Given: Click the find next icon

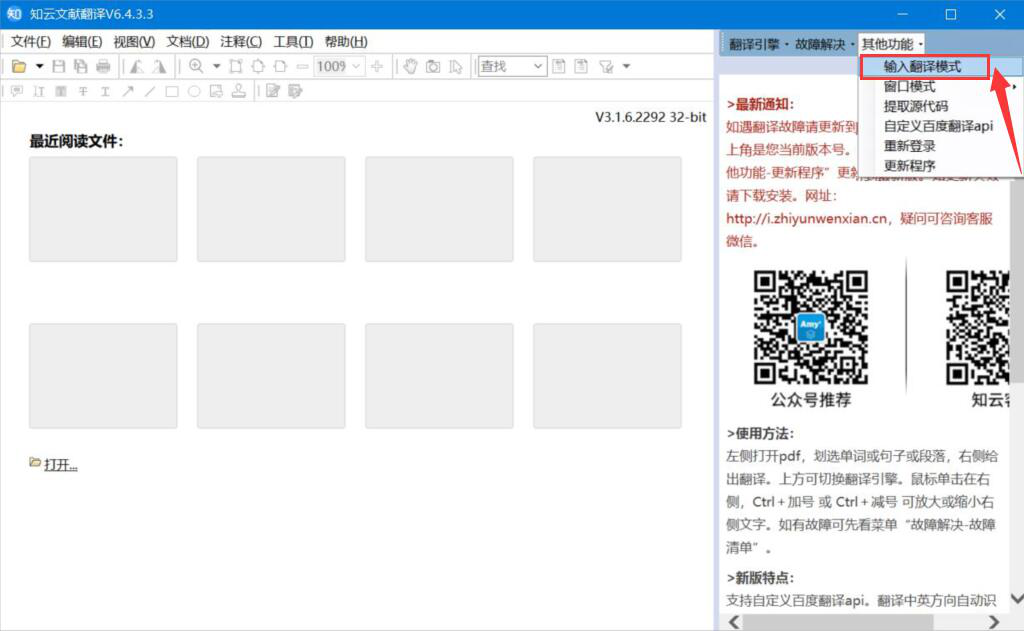Looking at the screenshot, I should coord(581,66).
